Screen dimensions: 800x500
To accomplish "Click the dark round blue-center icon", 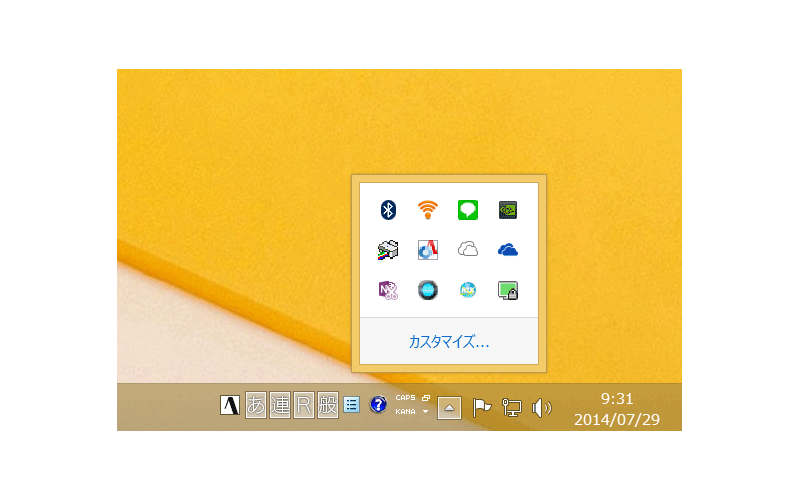I will pos(428,290).
